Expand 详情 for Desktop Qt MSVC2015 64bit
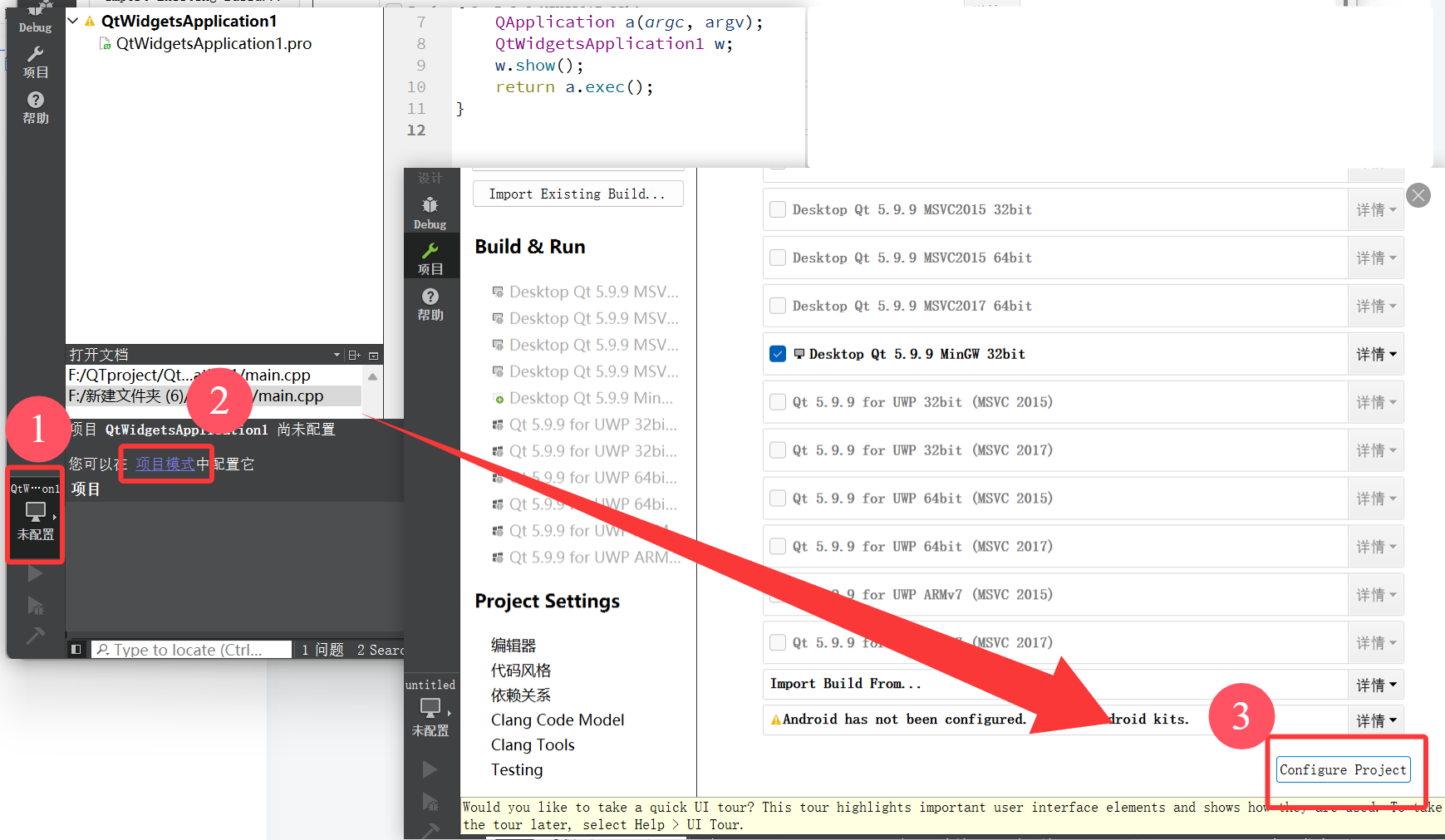 tap(1376, 258)
